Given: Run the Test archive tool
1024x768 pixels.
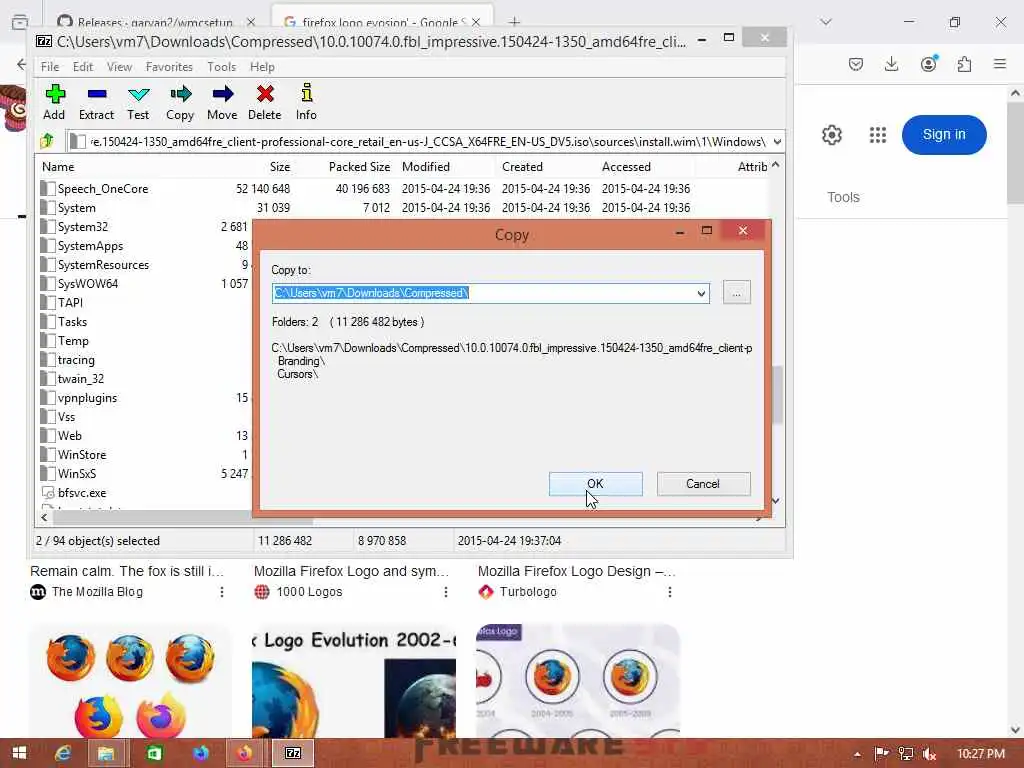Looking at the screenshot, I should [x=138, y=102].
